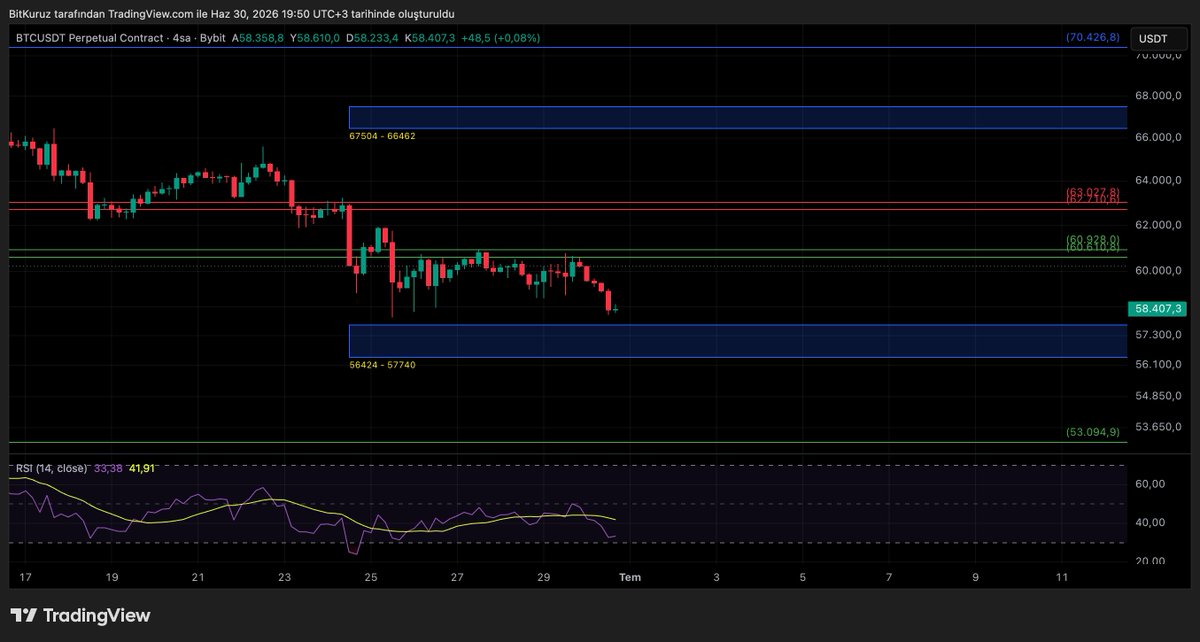This screenshot has width=1200, height=642.
Task: Click the RSI 40,00 scale label
Action: [1152, 522]
